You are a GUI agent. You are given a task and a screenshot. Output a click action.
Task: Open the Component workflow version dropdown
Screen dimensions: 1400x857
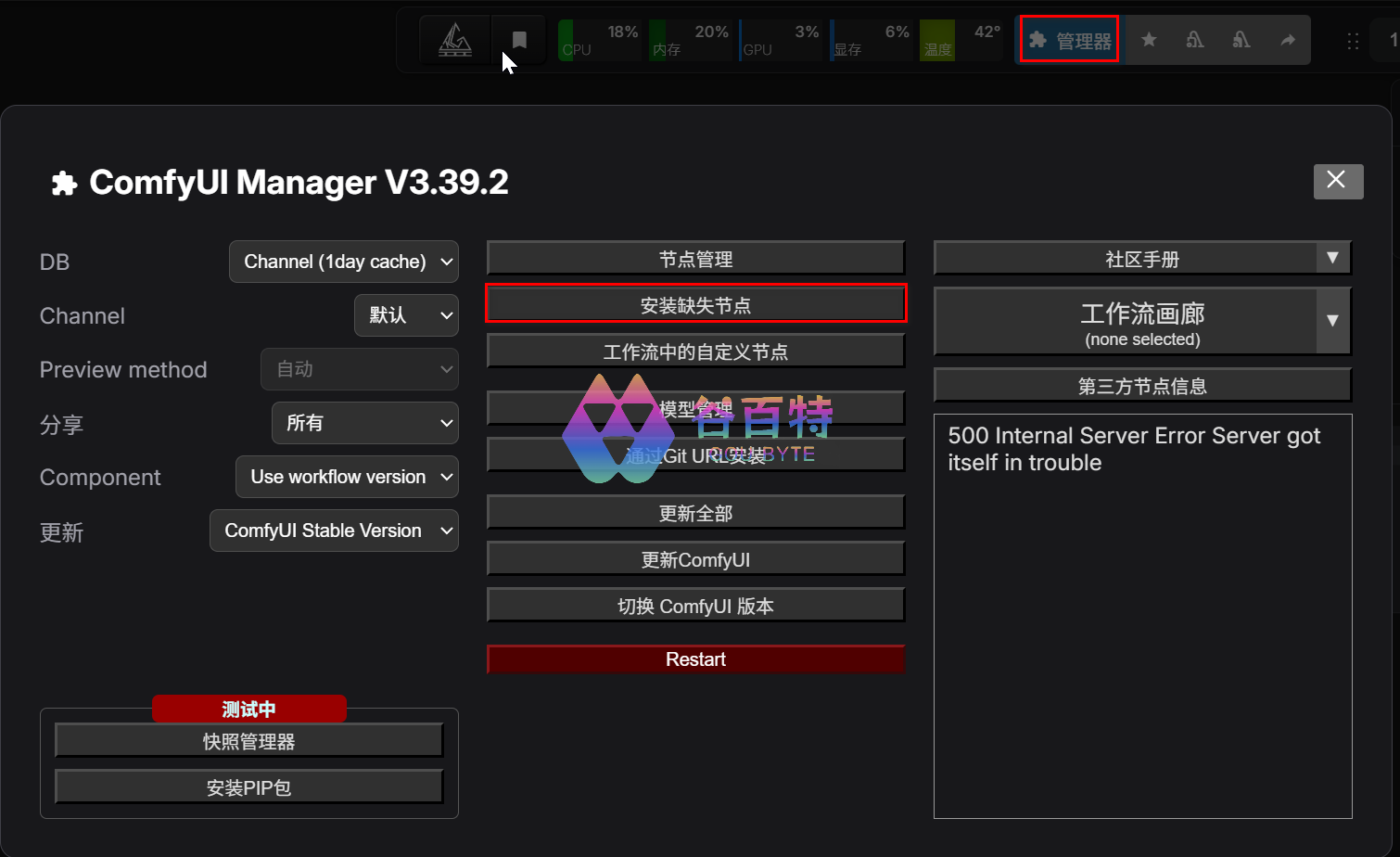(348, 477)
